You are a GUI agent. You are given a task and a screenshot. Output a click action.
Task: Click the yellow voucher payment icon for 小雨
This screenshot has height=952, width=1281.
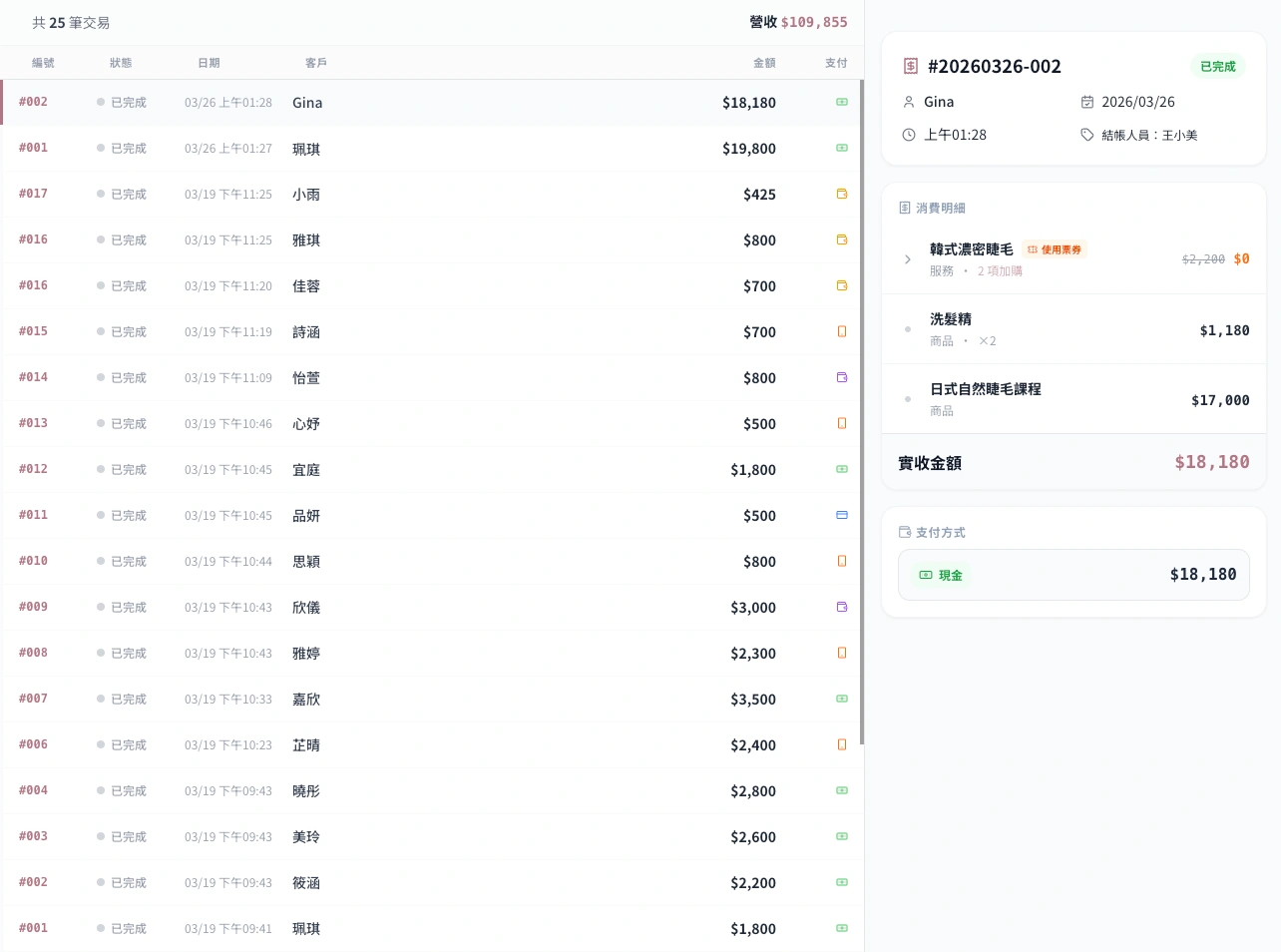[x=841, y=194]
